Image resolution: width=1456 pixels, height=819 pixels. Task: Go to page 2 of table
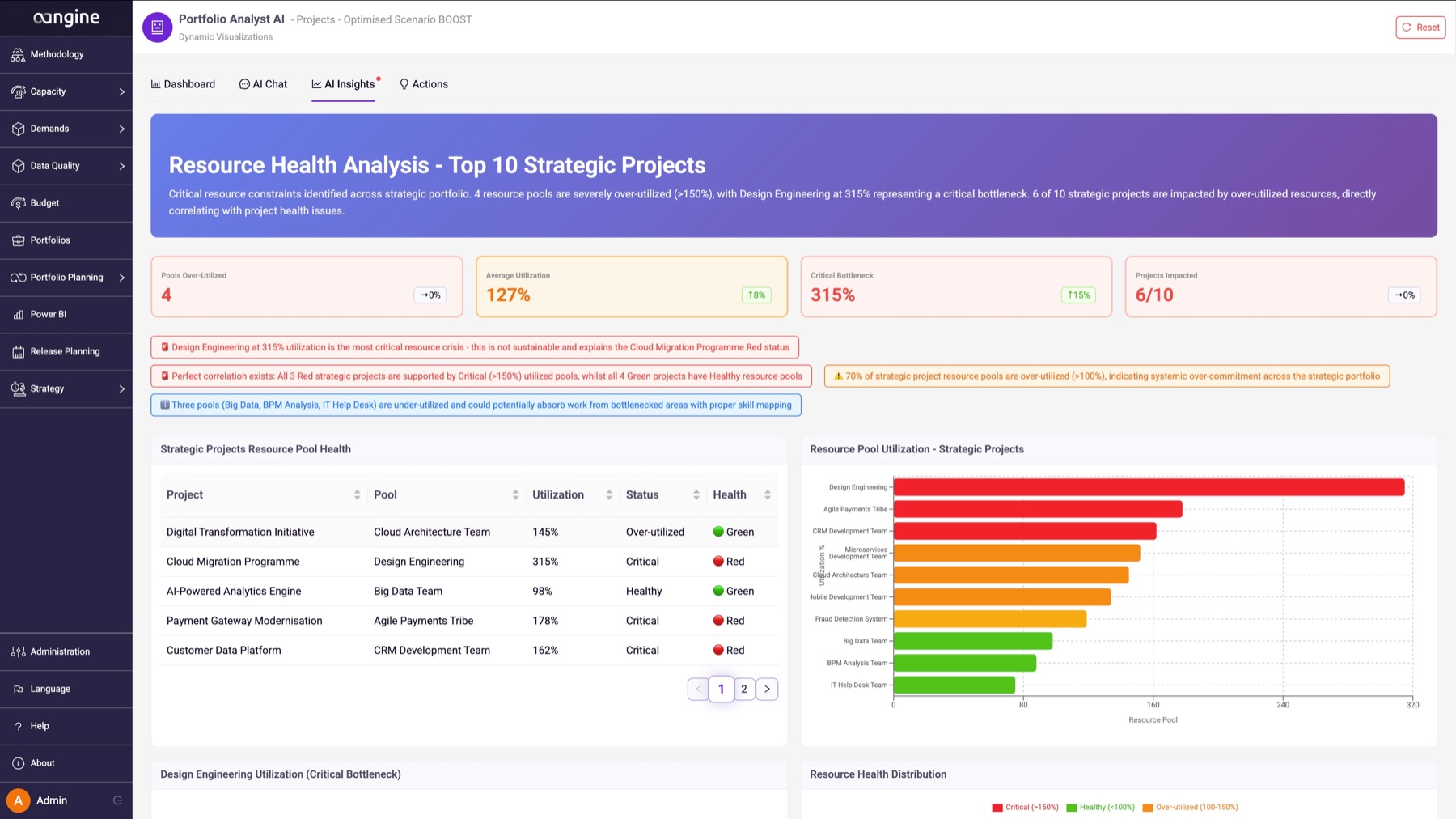(x=744, y=690)
